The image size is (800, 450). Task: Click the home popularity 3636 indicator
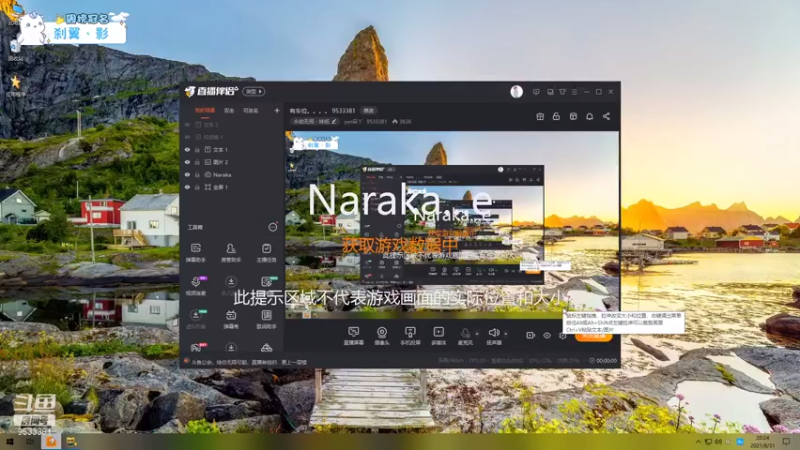(402, 121)
